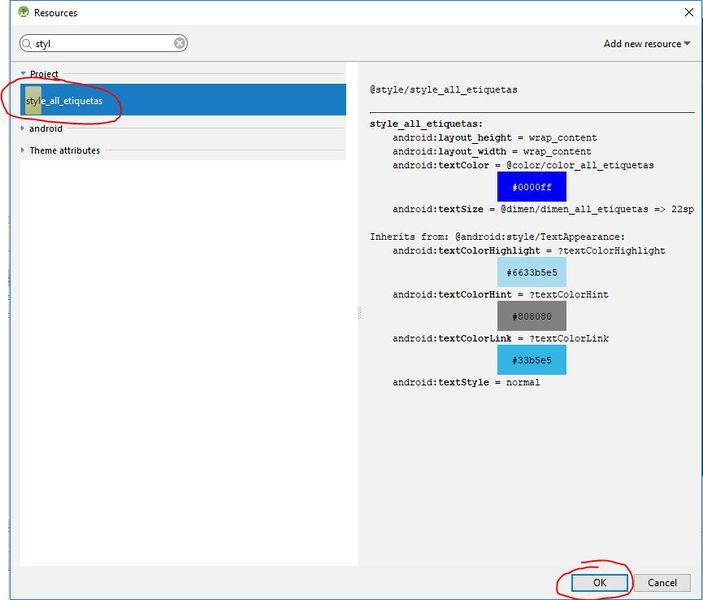Close the Resources dialog
Screen dimensions: 703x600
689,12
